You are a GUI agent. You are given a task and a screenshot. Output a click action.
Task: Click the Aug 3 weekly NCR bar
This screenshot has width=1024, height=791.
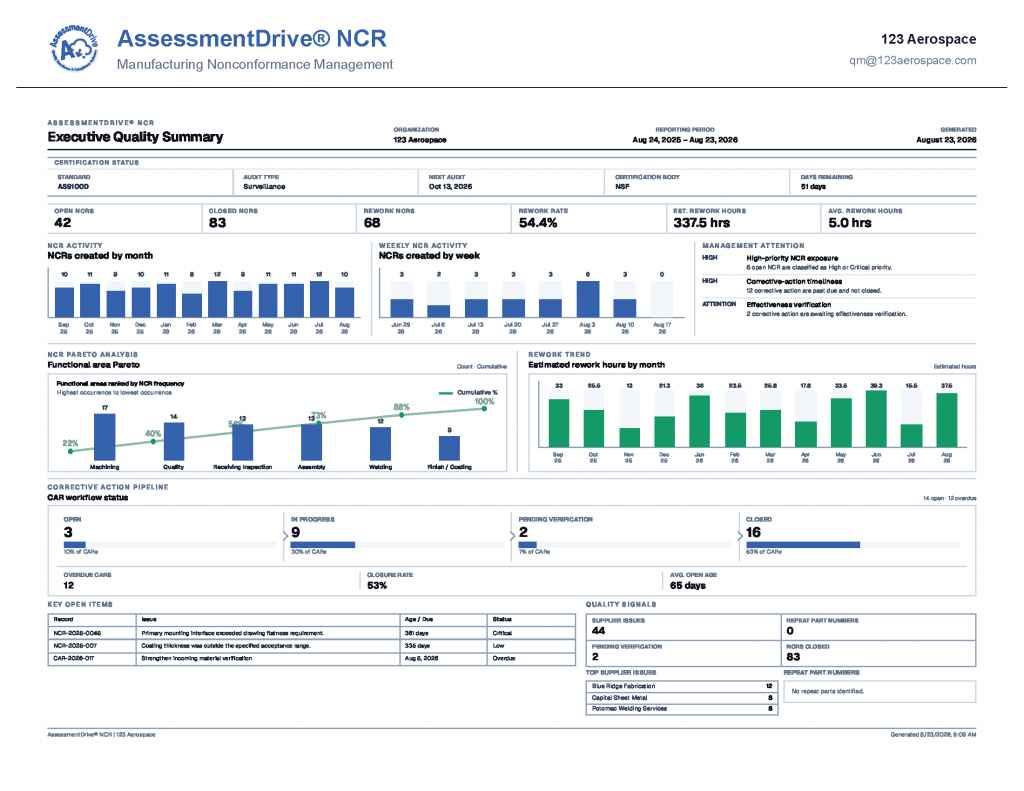pos(588,299)
